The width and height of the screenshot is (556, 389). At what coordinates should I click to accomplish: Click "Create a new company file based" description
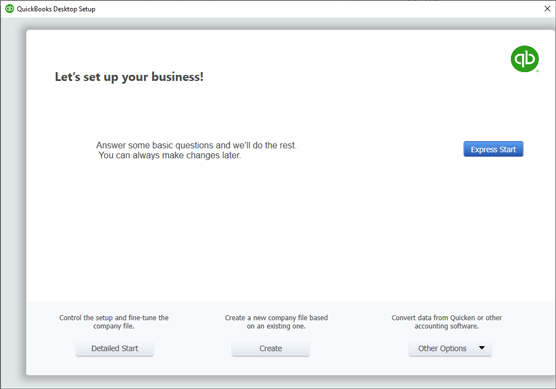276,322
